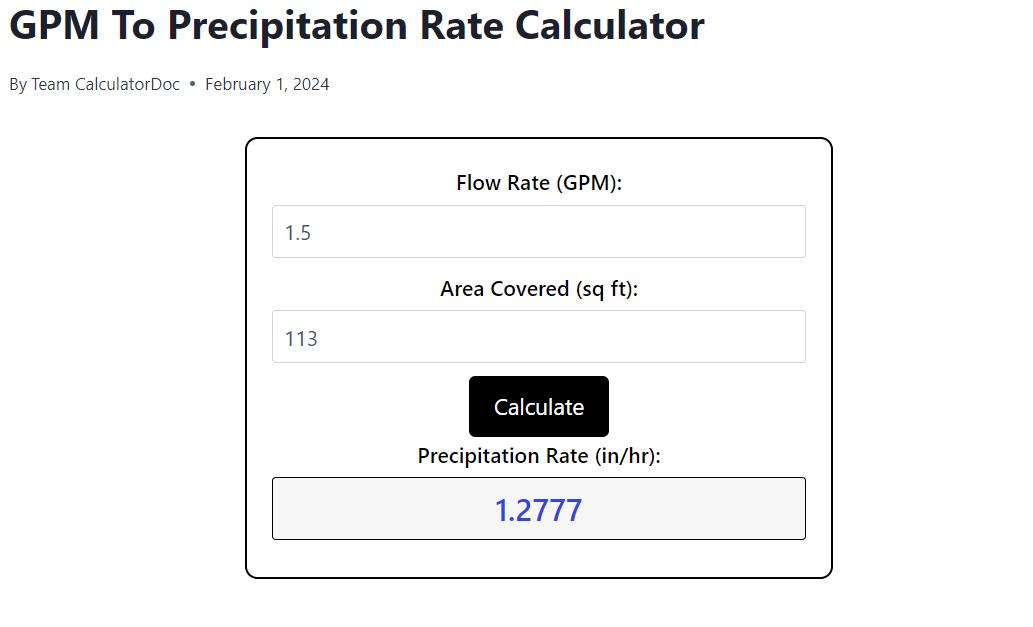Click the black Calculate button
The height and width of the screenshot is (627, 1033).
[538, 406]
